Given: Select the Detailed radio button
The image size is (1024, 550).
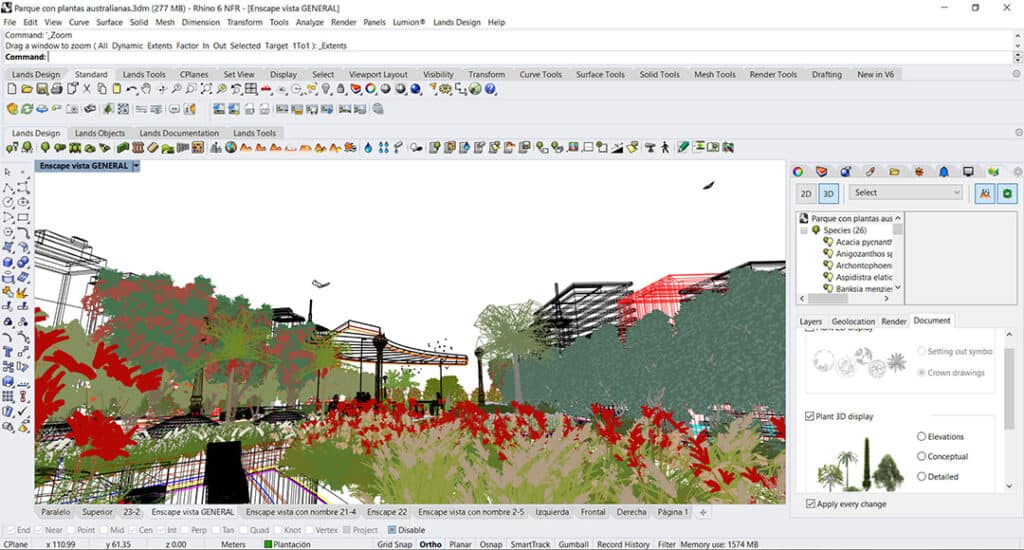Looking at the screenshot, I should tap(921, 477).
